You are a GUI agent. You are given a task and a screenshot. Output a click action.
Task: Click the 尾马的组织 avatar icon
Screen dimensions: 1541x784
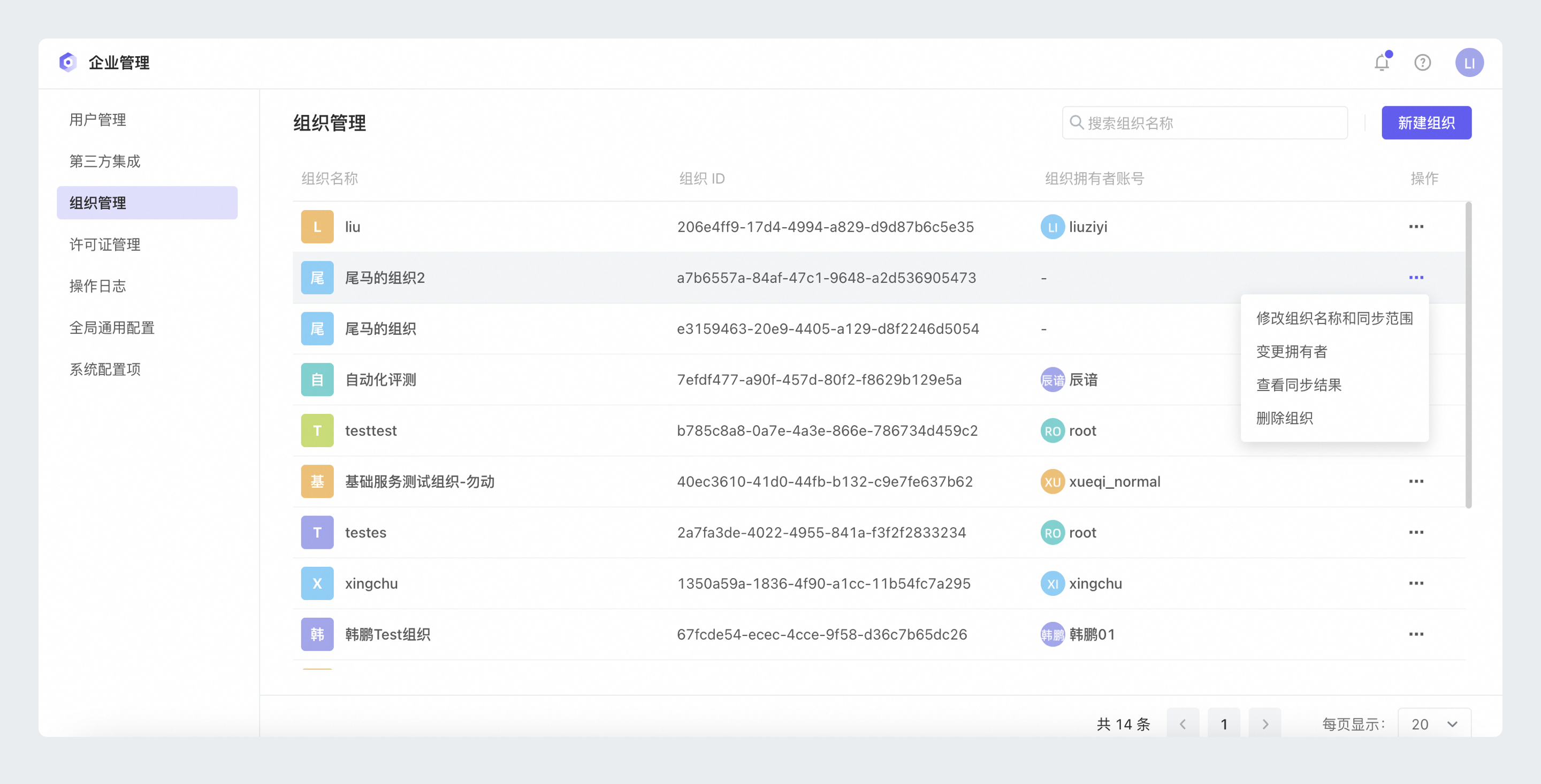(x=317, y=328)
